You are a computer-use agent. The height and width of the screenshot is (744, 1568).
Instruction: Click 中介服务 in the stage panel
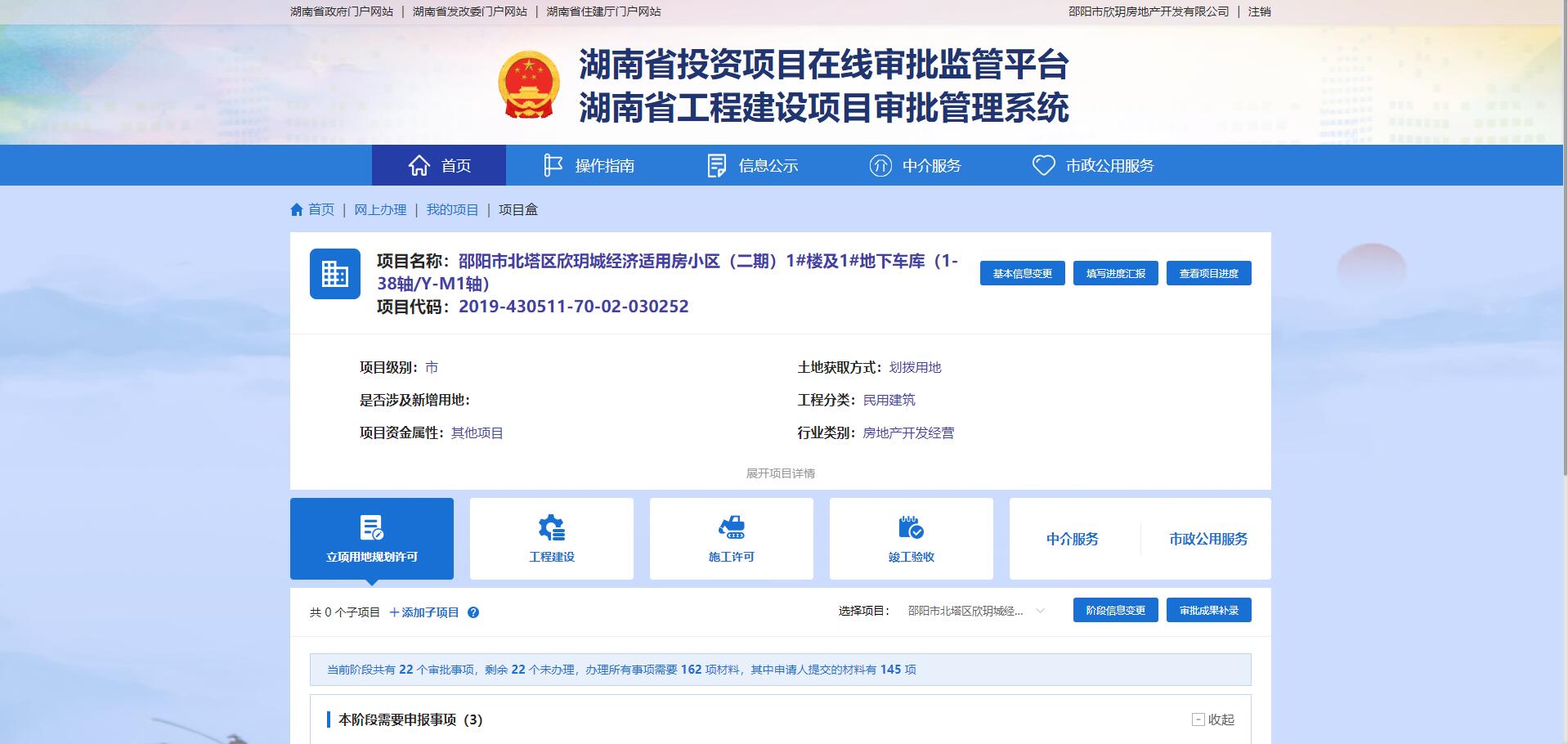(1073, 539)
